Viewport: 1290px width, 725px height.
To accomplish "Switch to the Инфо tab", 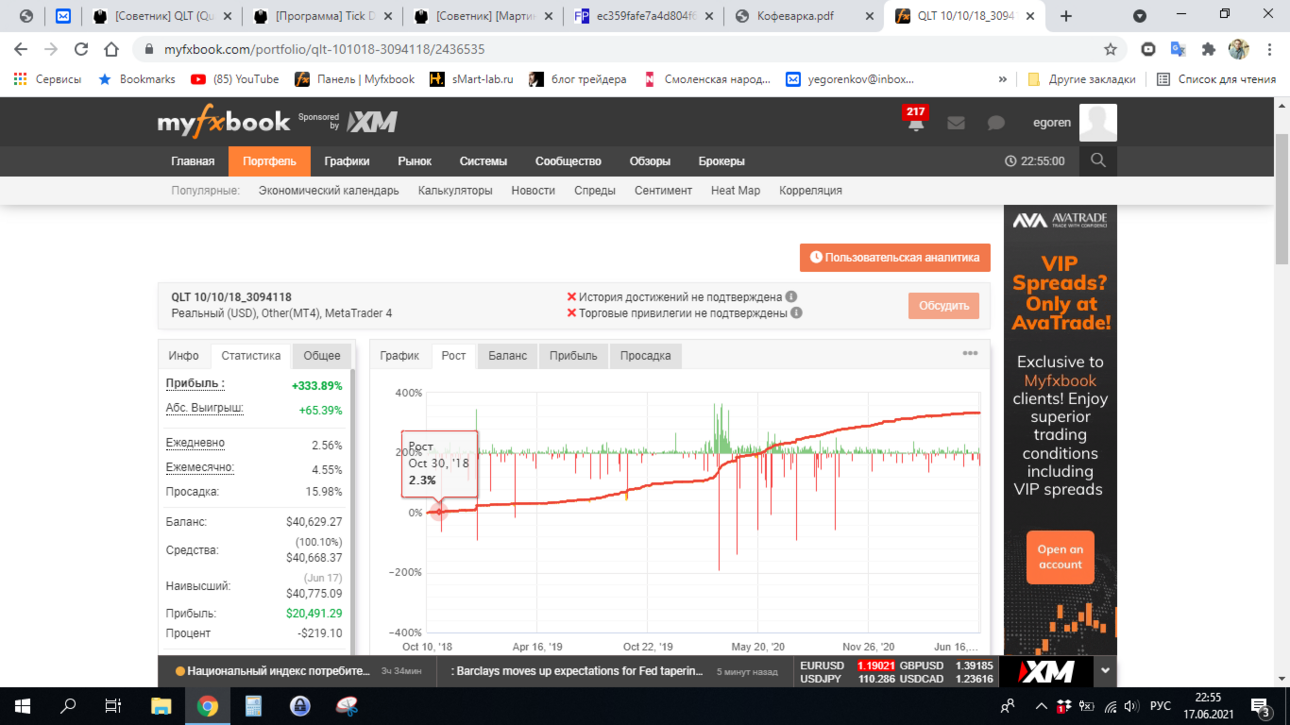I will [183, 356].
